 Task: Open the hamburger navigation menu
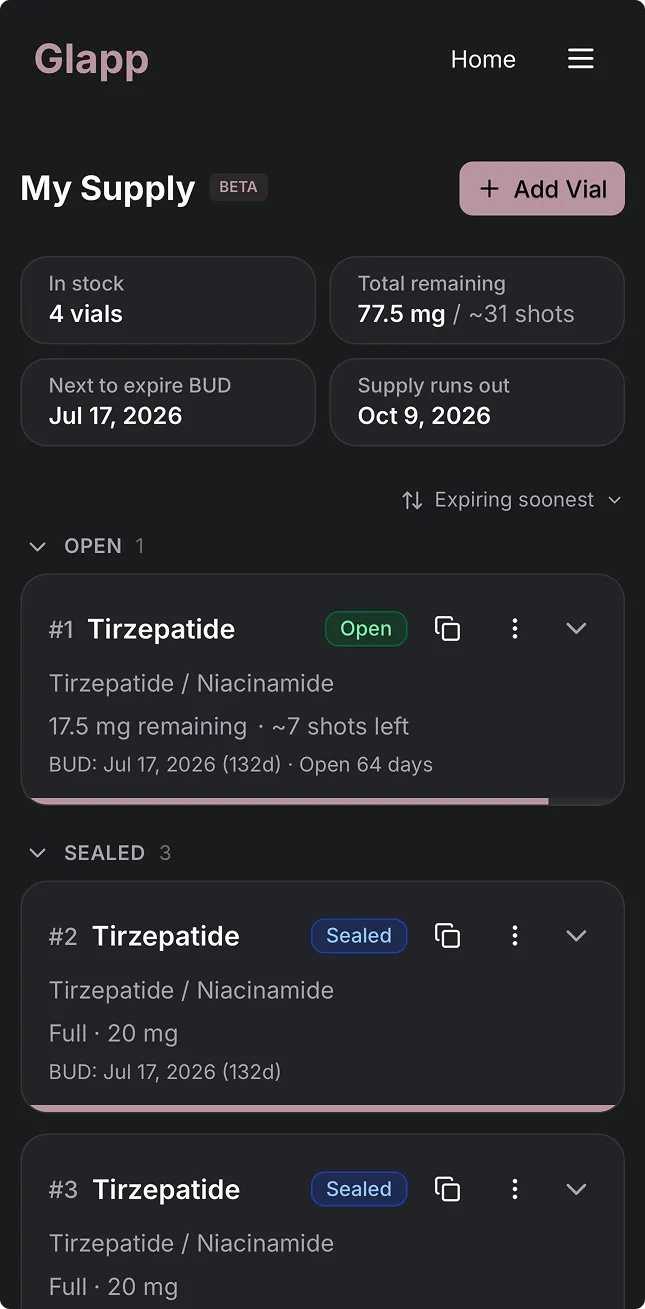point(581,59)
